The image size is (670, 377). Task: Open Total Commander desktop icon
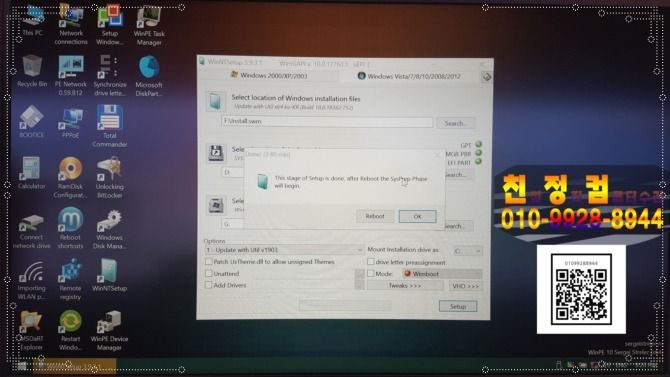109,127
